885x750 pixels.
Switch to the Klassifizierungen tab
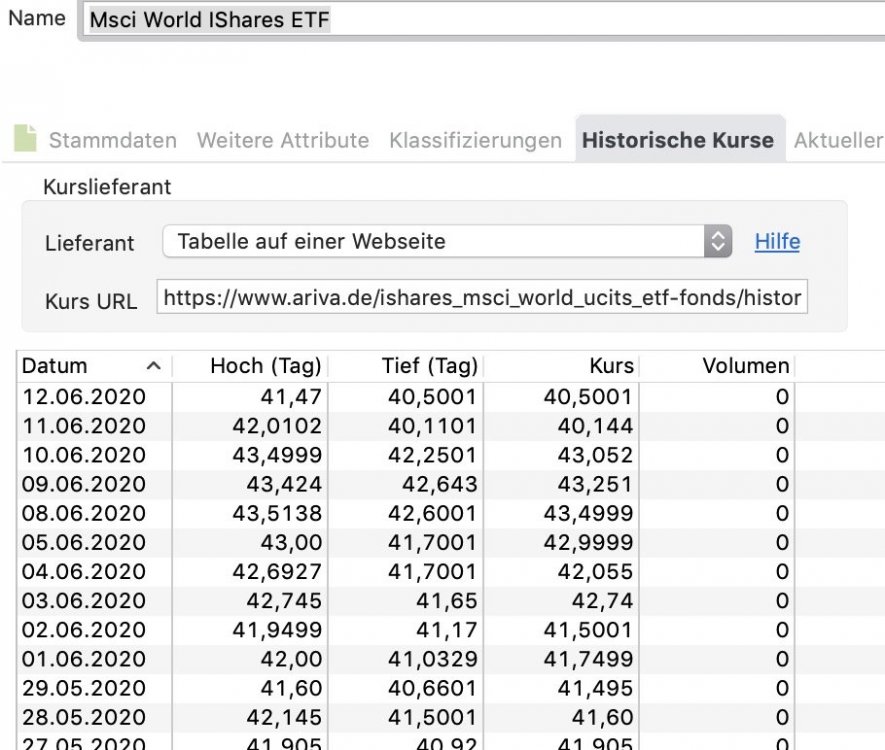point(475,140)
